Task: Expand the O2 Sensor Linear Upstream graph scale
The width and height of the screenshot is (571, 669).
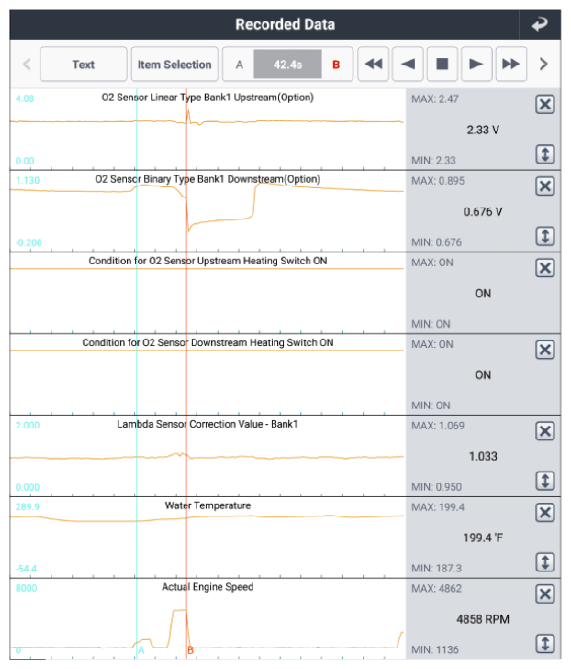Action: click(545, 154)
